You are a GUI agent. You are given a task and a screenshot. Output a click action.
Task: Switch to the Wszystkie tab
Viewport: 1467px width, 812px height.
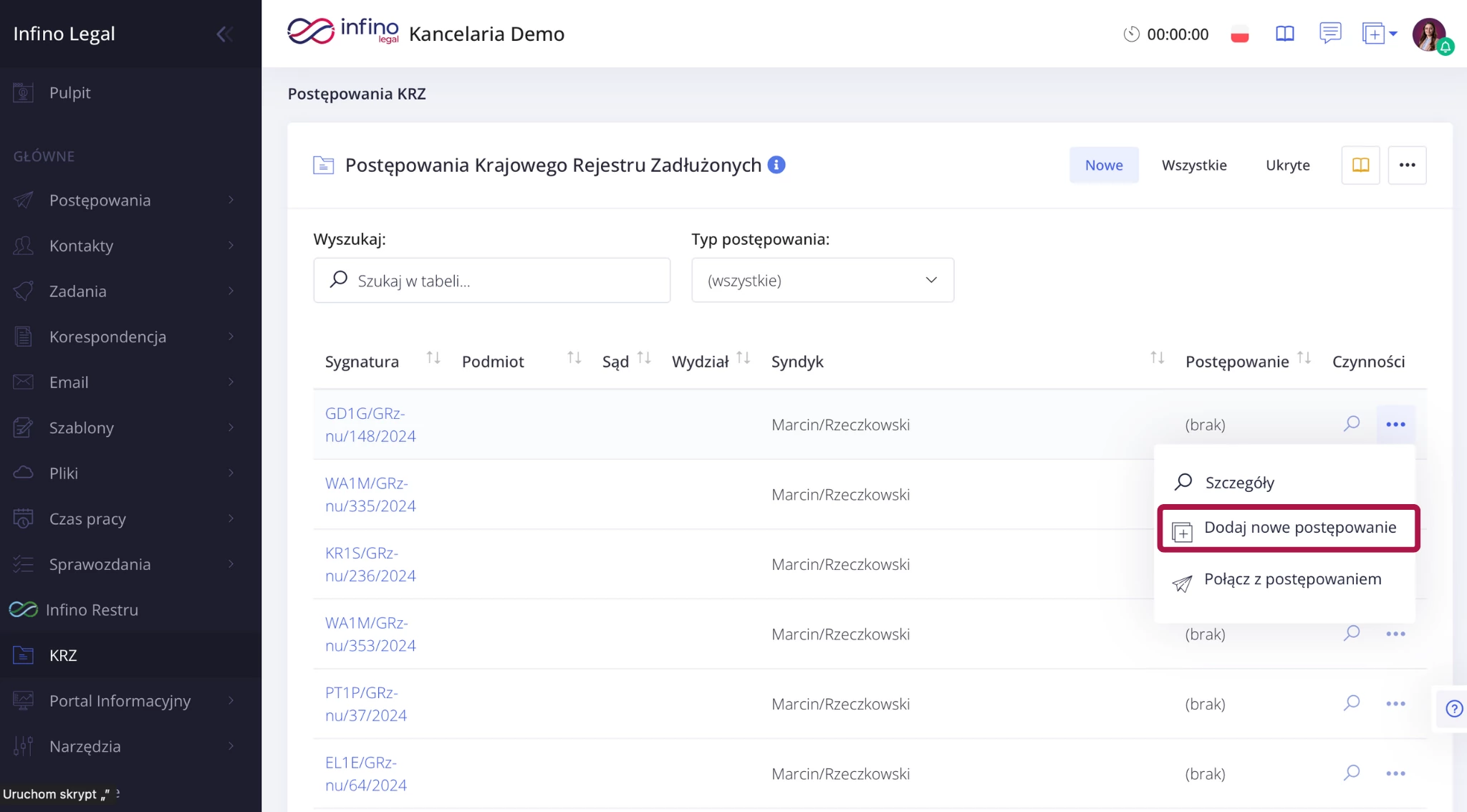[1193, 165]
